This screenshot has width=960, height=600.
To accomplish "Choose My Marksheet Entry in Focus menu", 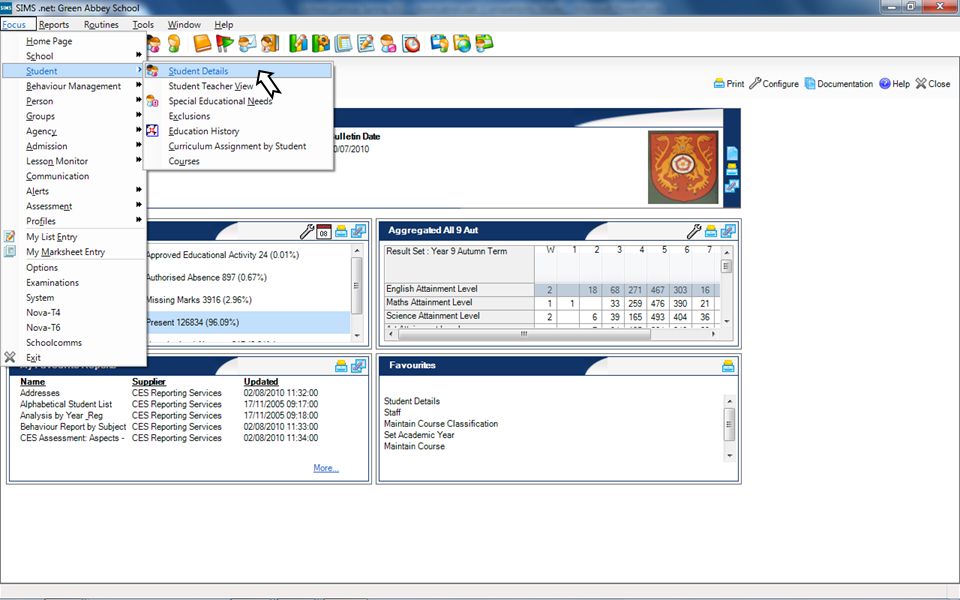I will (75, 252).
